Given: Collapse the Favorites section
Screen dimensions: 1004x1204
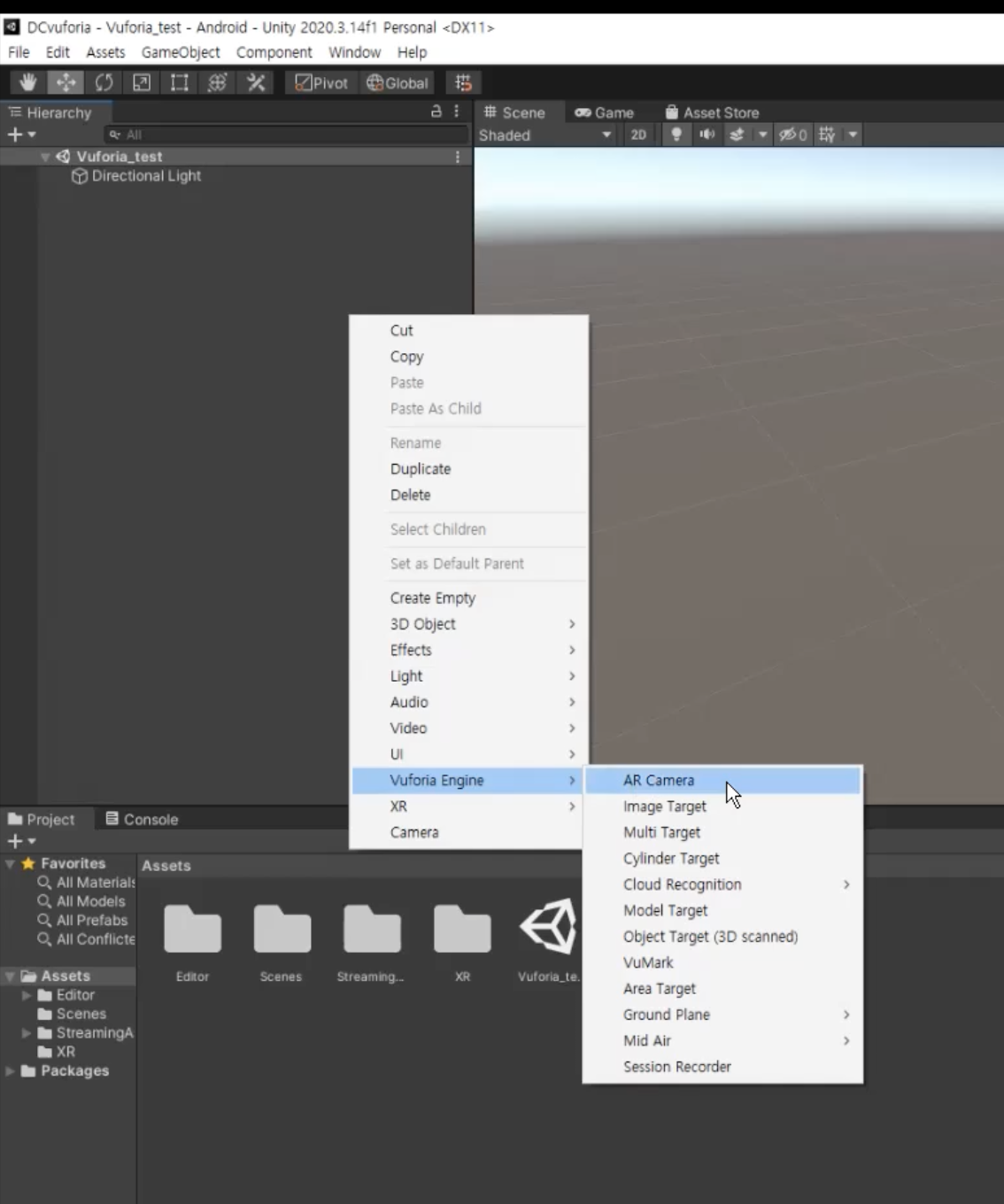Looking at the screenshot, I should 10,864.
